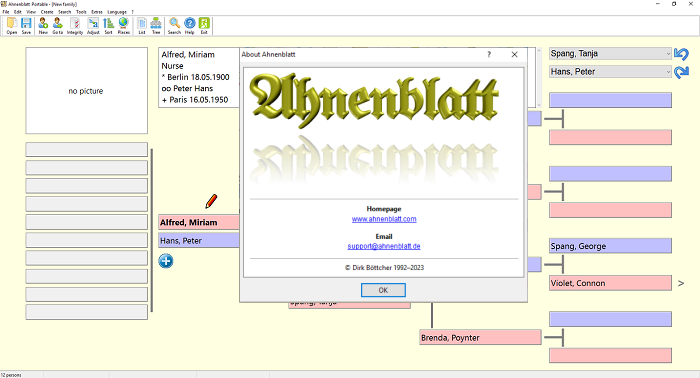Open the Adjust tool in toolbar

pos(93,25)
